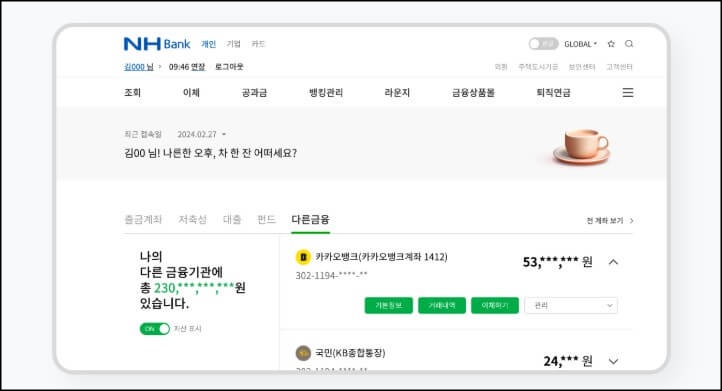The width and height of the screenshot is (722, 391).
Task: Open the 이체 menu
Action: pos(191,93)
